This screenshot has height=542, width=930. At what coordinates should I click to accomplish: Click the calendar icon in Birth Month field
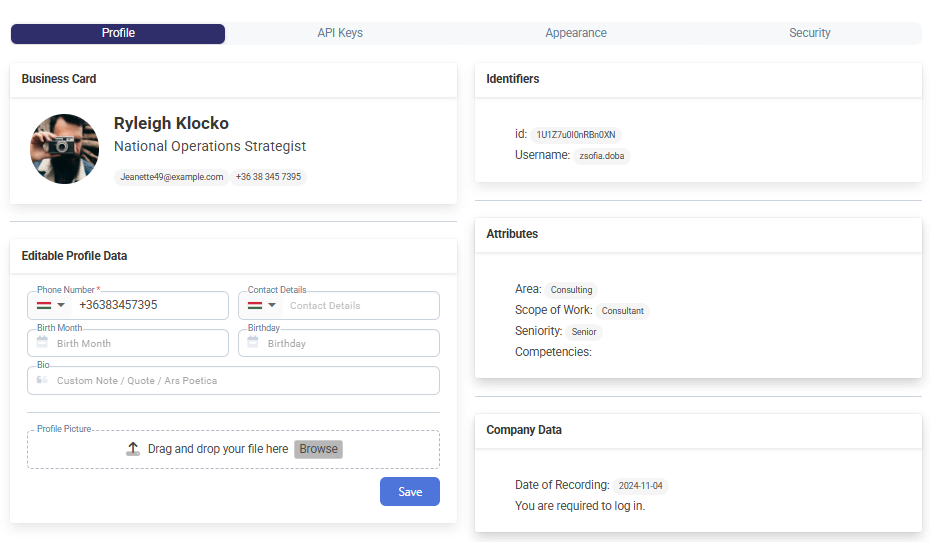click(42, 343)
